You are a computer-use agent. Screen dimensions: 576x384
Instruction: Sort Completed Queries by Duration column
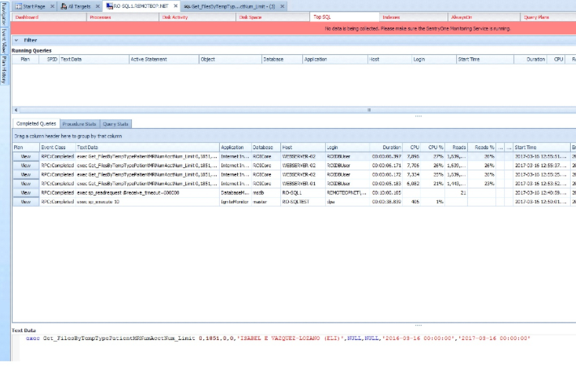[386, 147]
